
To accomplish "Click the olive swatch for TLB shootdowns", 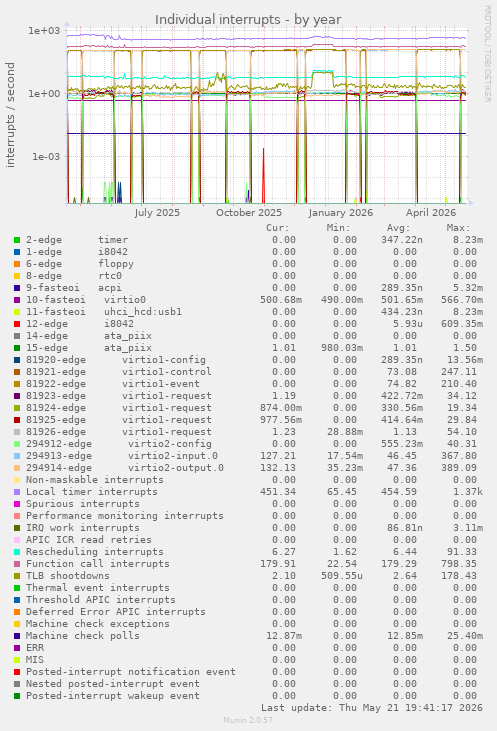I will pos(17,576).
